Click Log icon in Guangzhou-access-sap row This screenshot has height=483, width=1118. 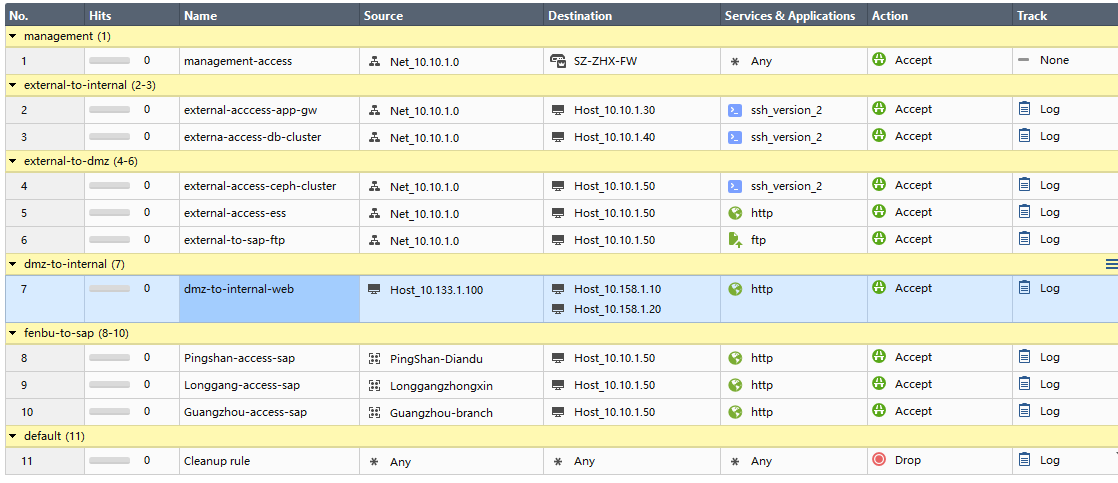click(x=1025, y=411)
